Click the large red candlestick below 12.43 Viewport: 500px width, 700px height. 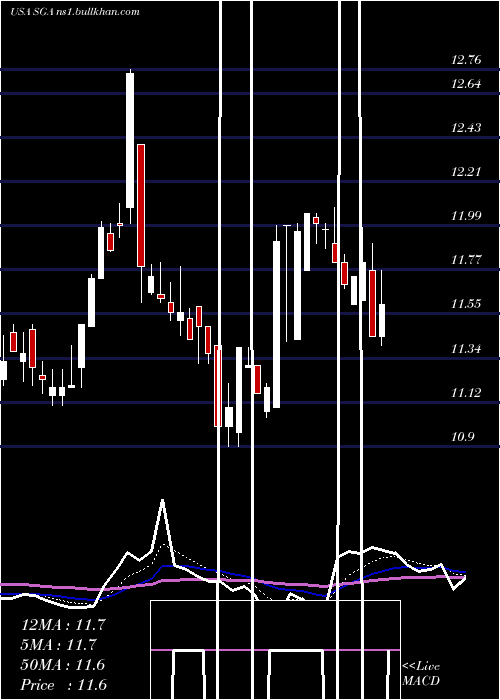coord(141,205)
